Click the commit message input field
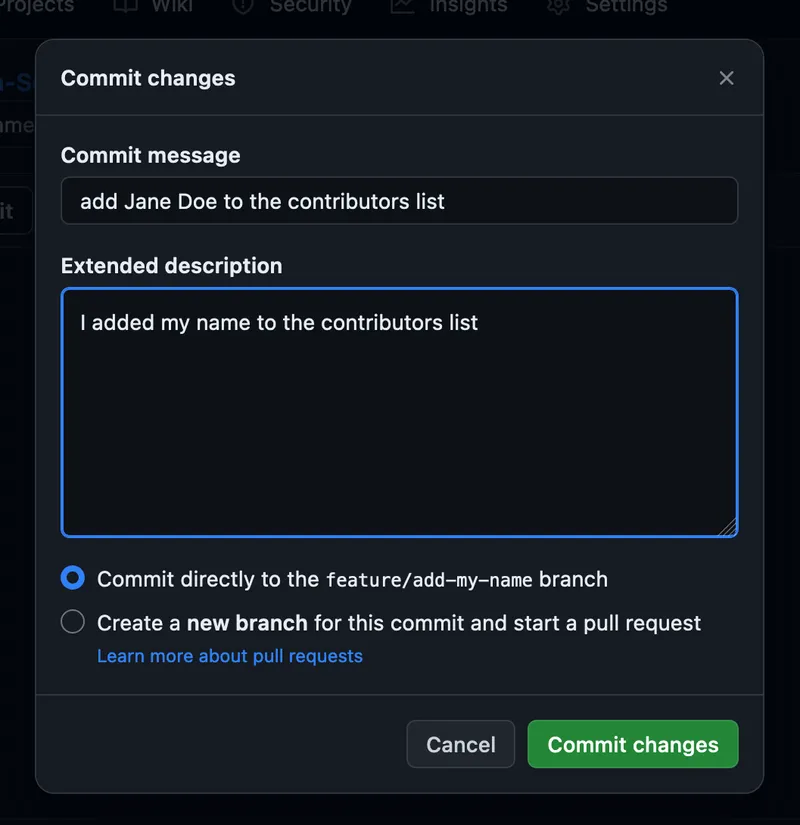Image resolution: width=800 pixels, height=825 pixels. [400, 200]
